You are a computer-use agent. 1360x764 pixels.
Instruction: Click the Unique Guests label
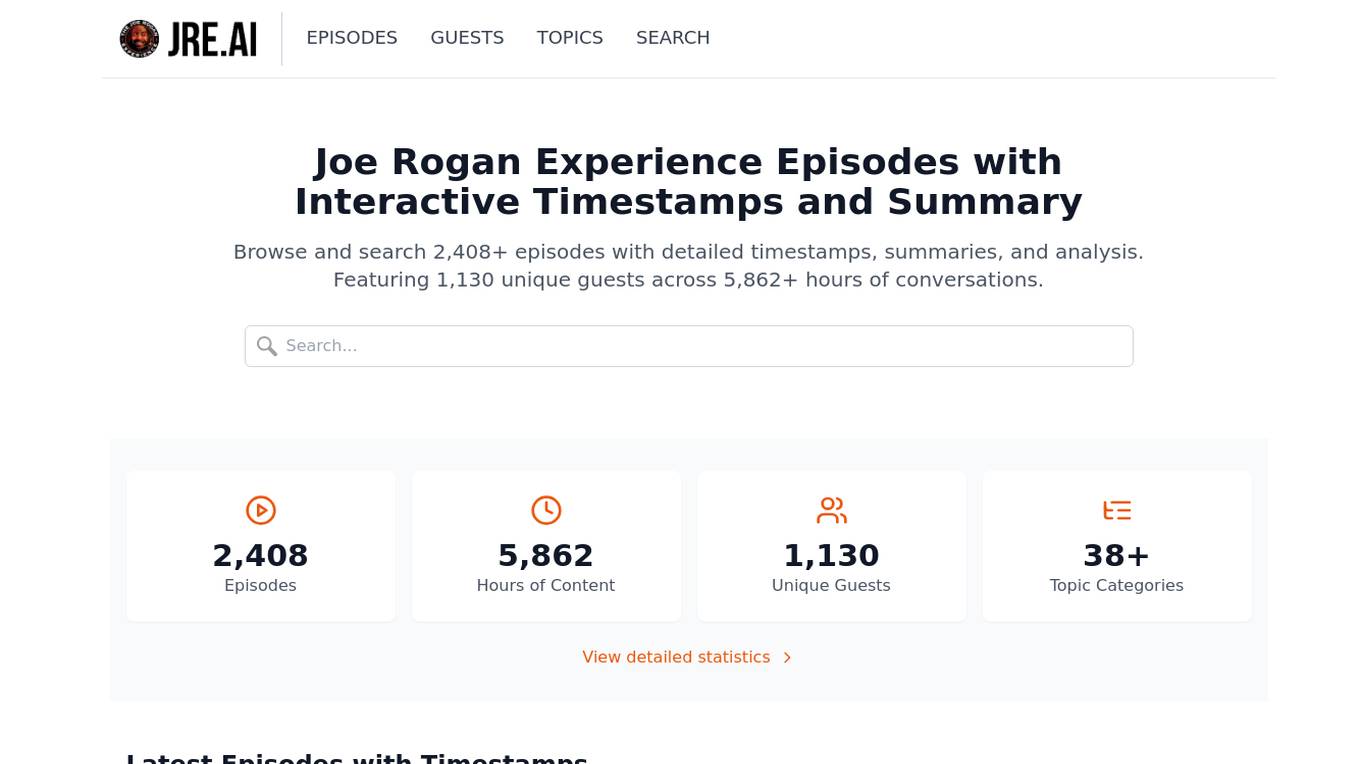pos(831,585)
